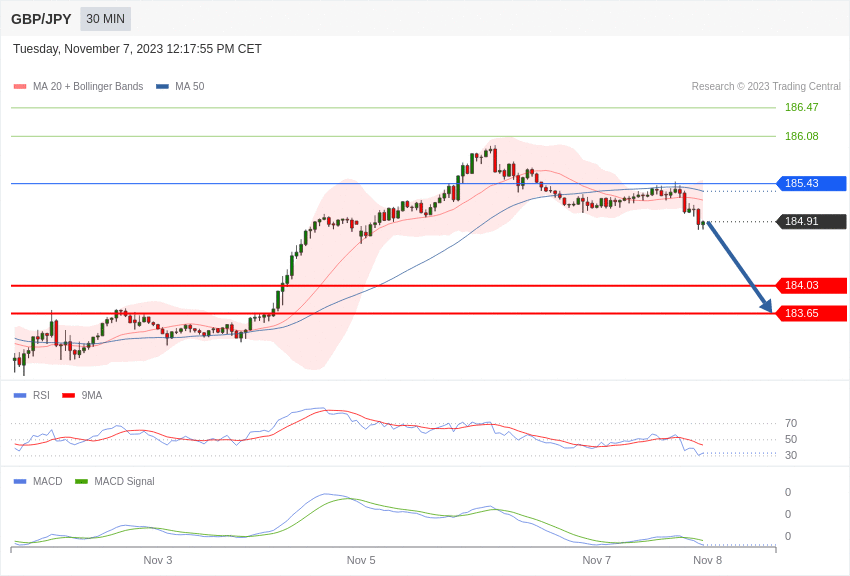Click the Nov 7 date axis label
Screen dimensions: 850x576
click(x=596, y=560)
